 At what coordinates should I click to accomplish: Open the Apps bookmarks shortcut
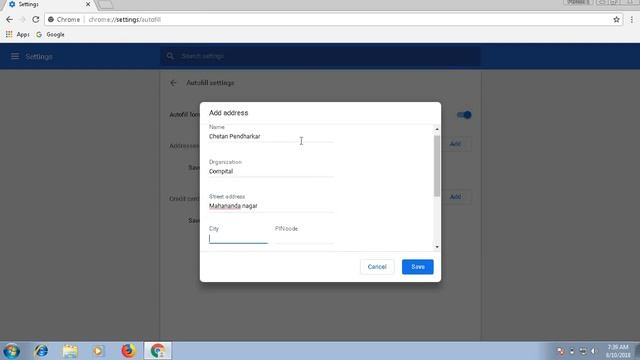pyautogui.click(x=17, y=35)
